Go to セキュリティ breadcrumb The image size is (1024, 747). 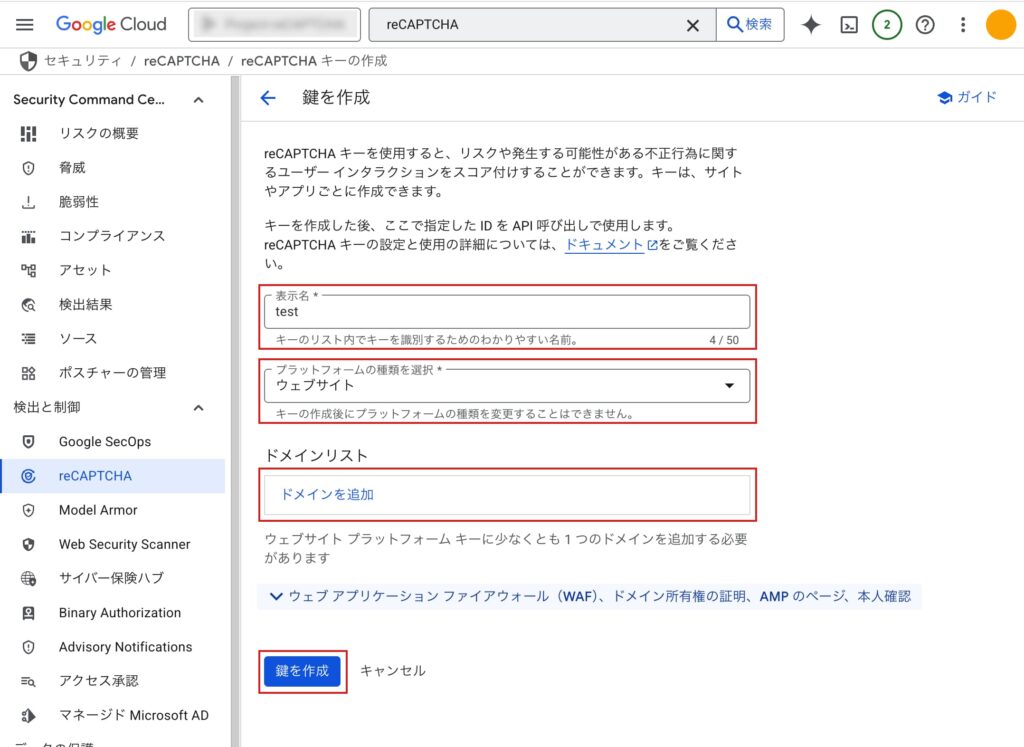pos(82,61)
